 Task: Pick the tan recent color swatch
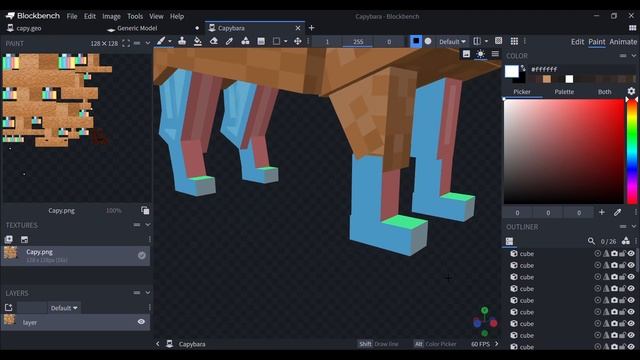click(x=547, y=79)
